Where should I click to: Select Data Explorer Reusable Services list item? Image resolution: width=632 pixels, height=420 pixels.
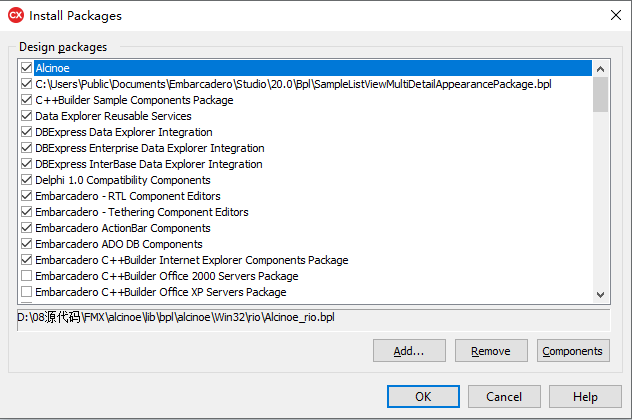113,116
